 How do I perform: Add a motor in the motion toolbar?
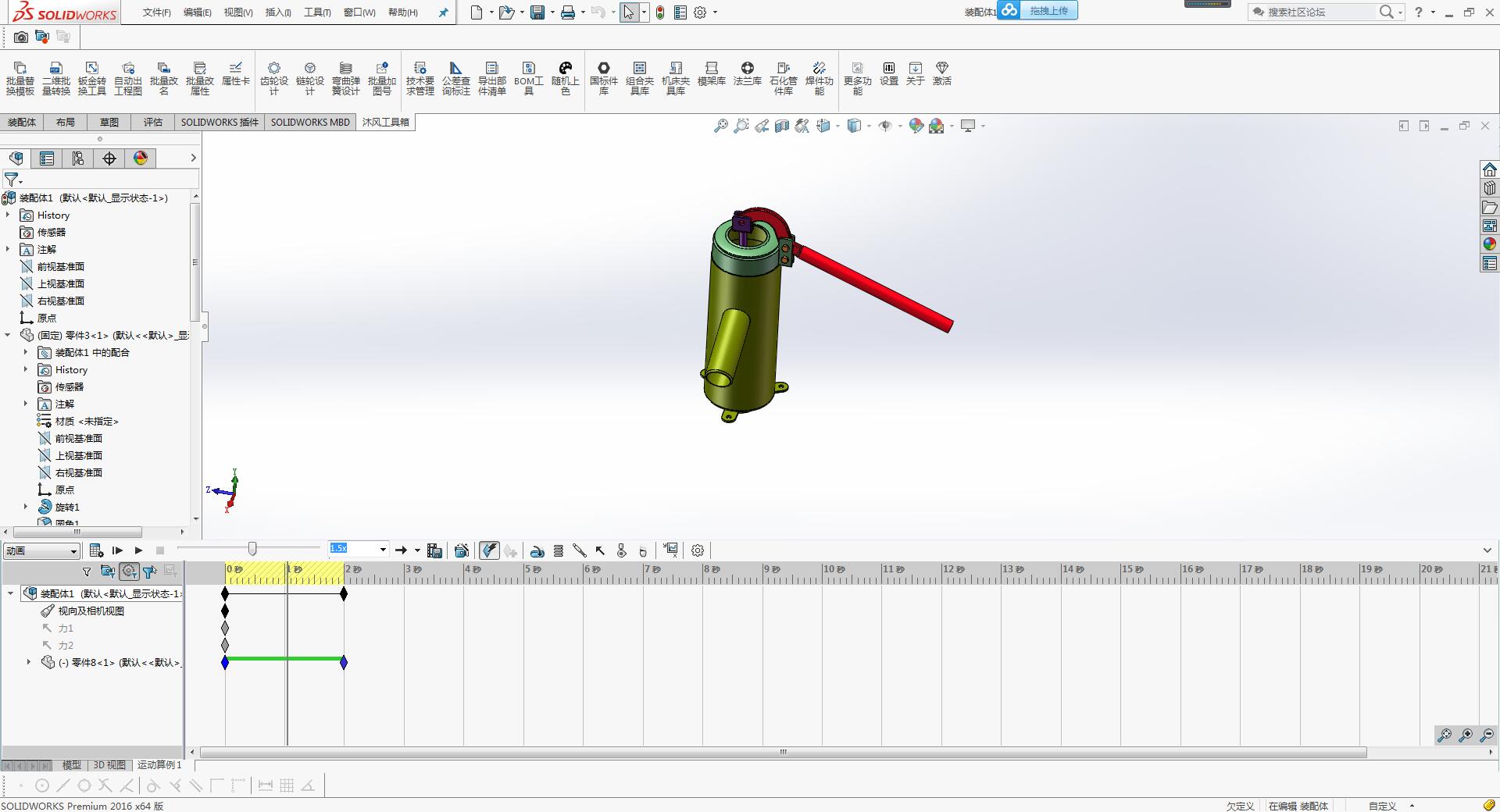pos(537,551)
